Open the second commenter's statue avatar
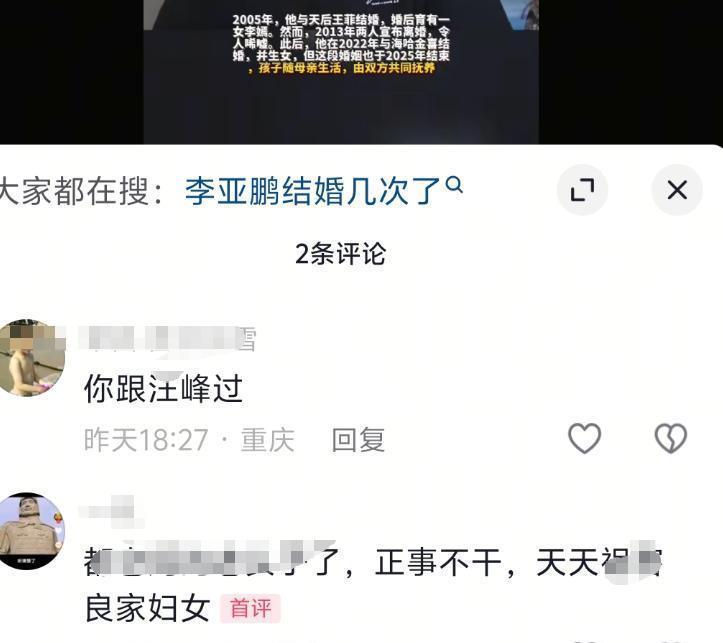The image size is (723, 643). coord(31,531)
